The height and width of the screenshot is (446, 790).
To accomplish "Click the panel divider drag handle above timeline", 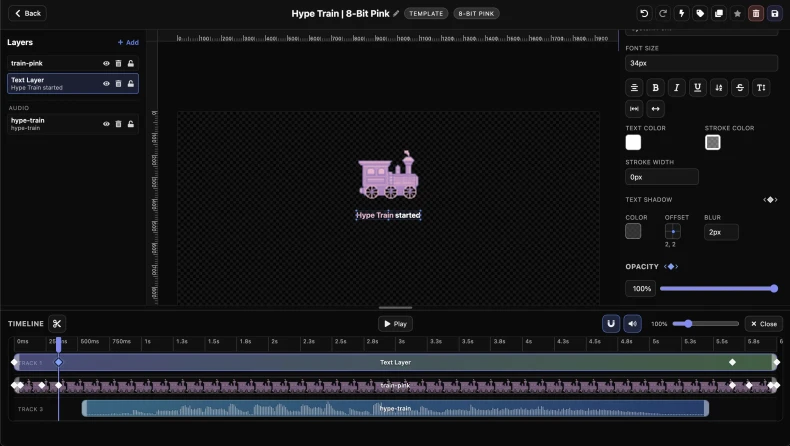I will pos(396,307).
